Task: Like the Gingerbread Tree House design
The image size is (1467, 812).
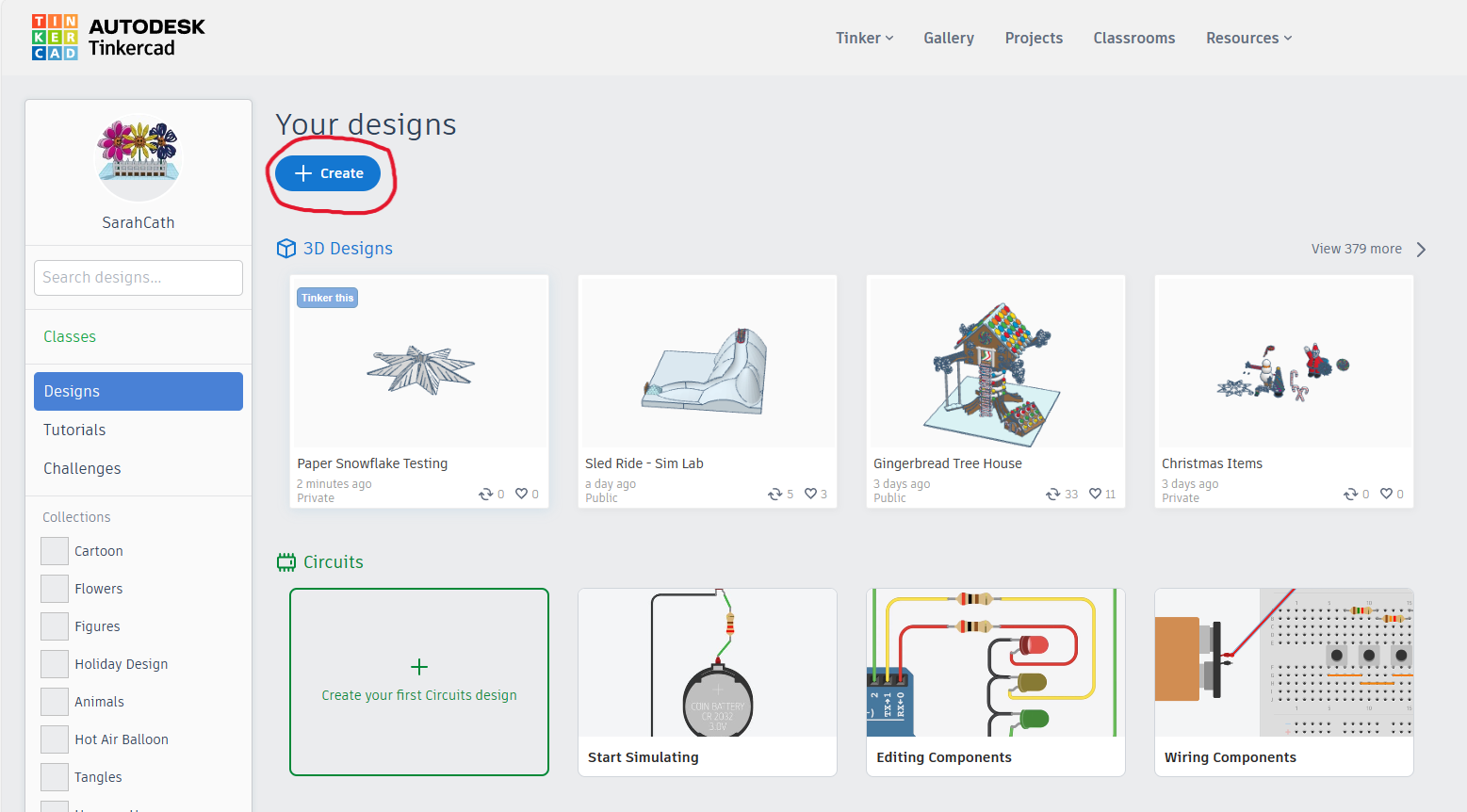Action: [1097, 493]
